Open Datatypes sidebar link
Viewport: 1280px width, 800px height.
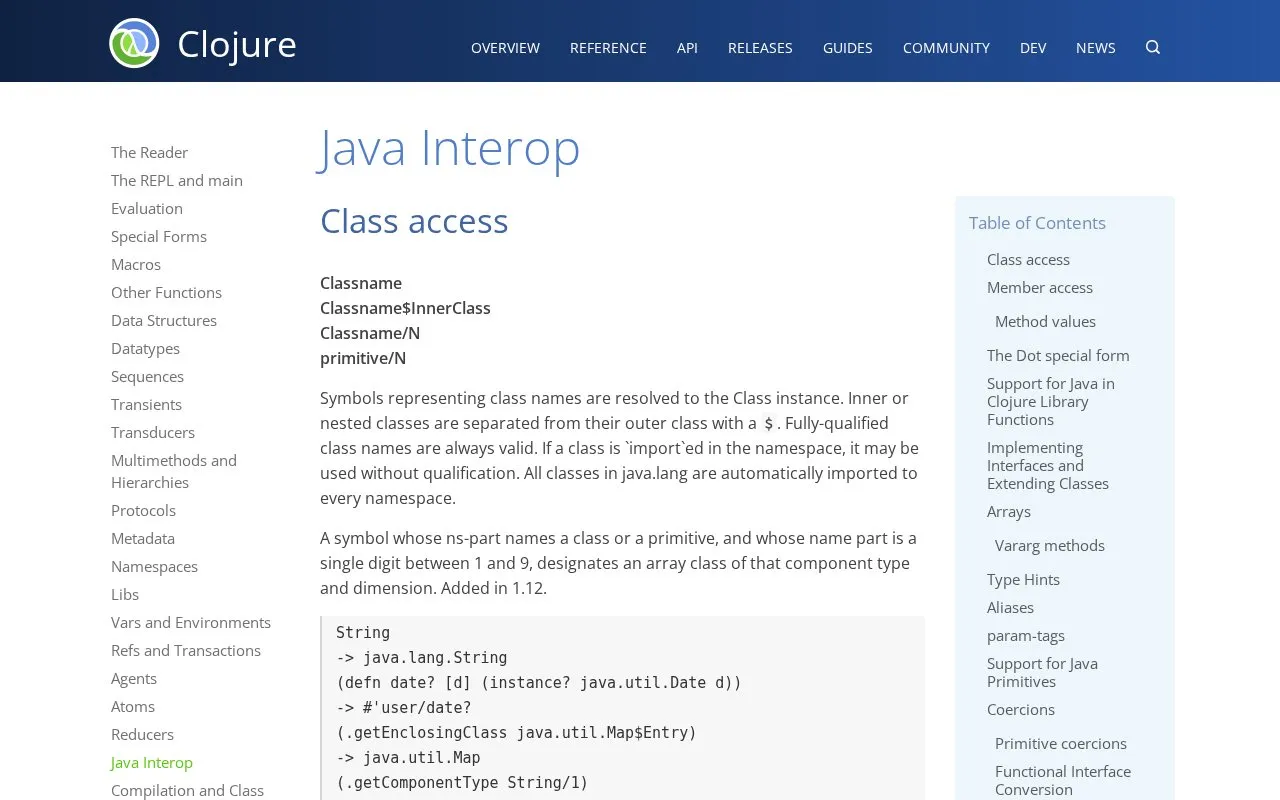coord(145,348)
